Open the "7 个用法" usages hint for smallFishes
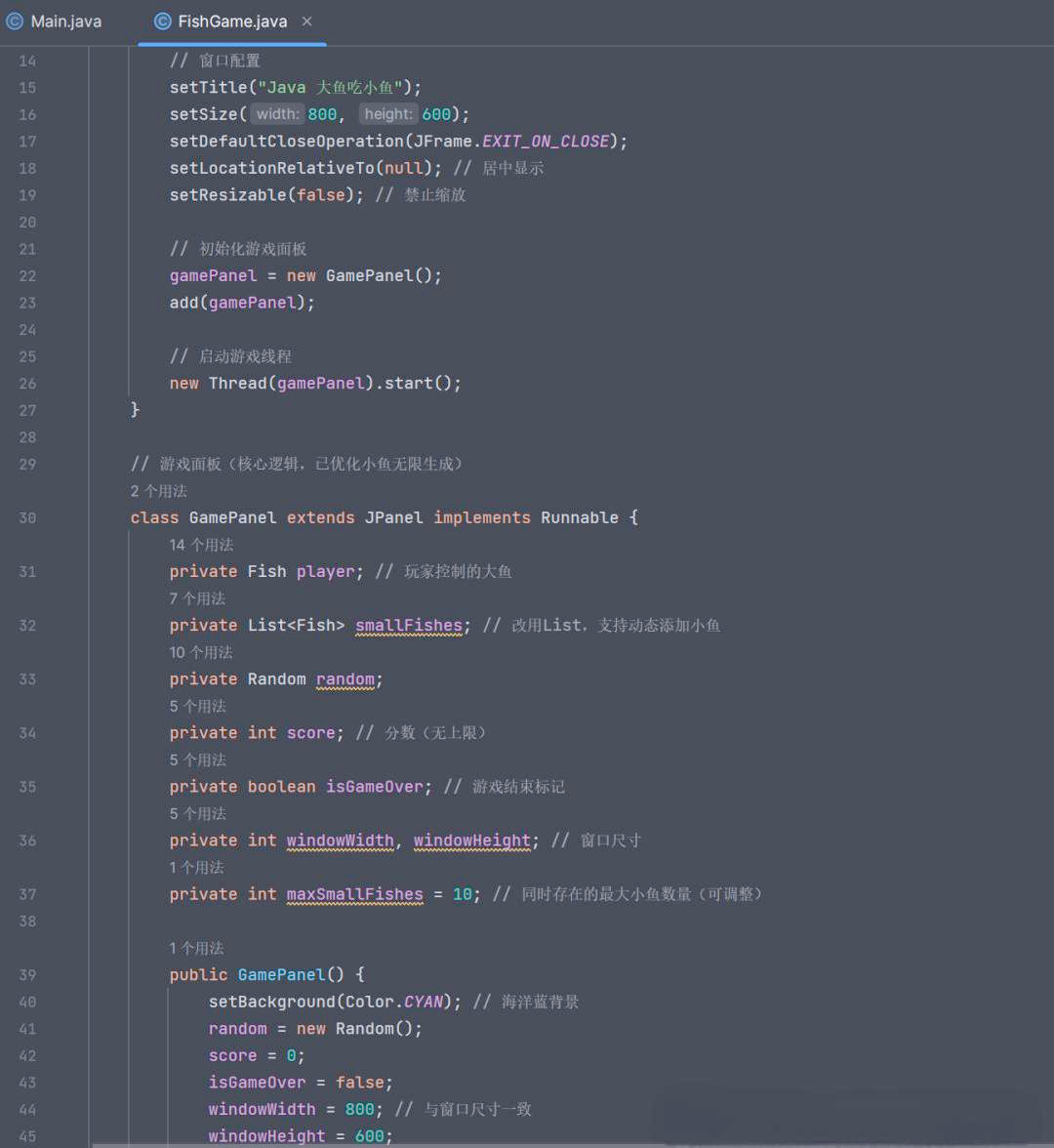The image size is (1054, 1148). (x=197, y=598)
